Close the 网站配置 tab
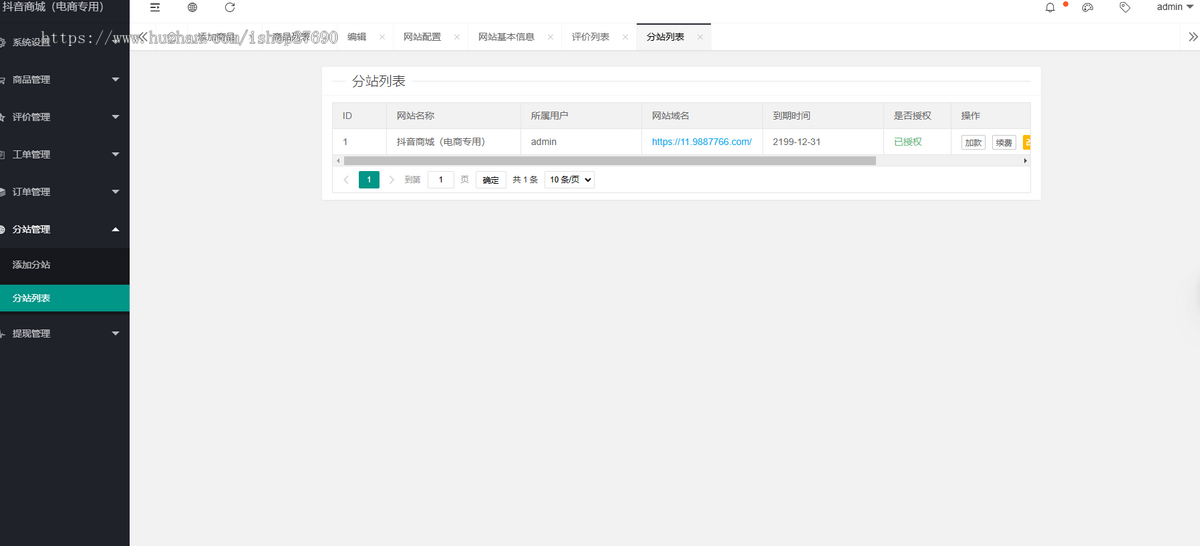 457,37
